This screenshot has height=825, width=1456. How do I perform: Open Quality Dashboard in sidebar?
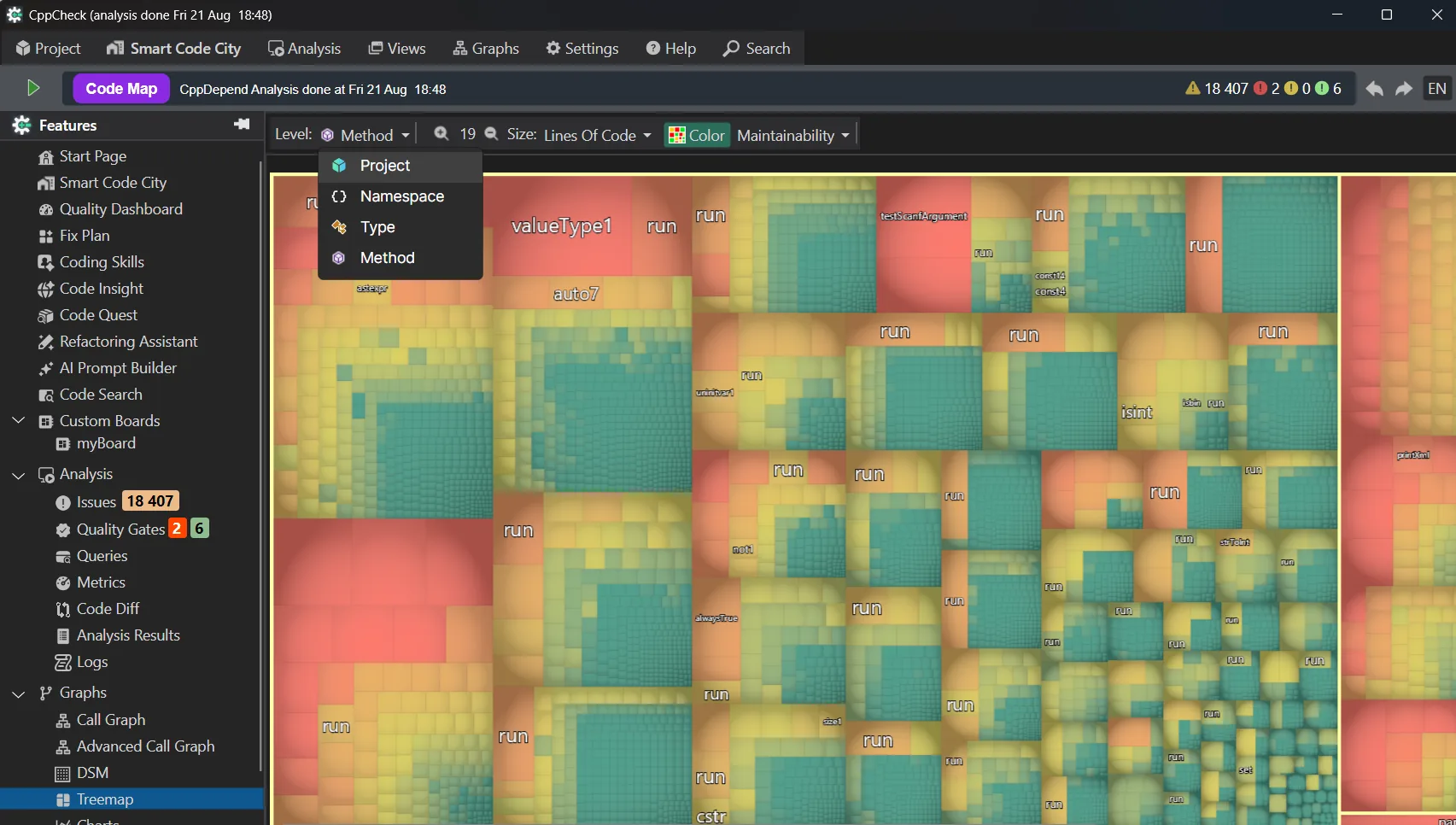(x=120, y=209)
